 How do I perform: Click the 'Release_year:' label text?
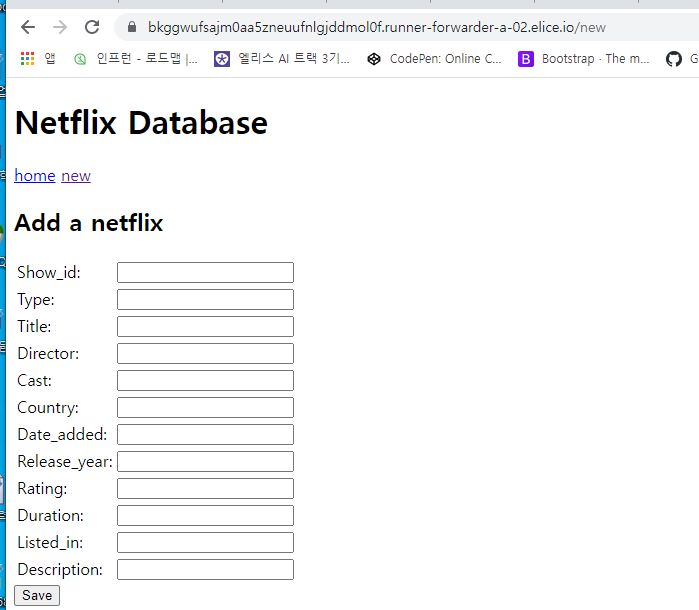tap(65, 462)
